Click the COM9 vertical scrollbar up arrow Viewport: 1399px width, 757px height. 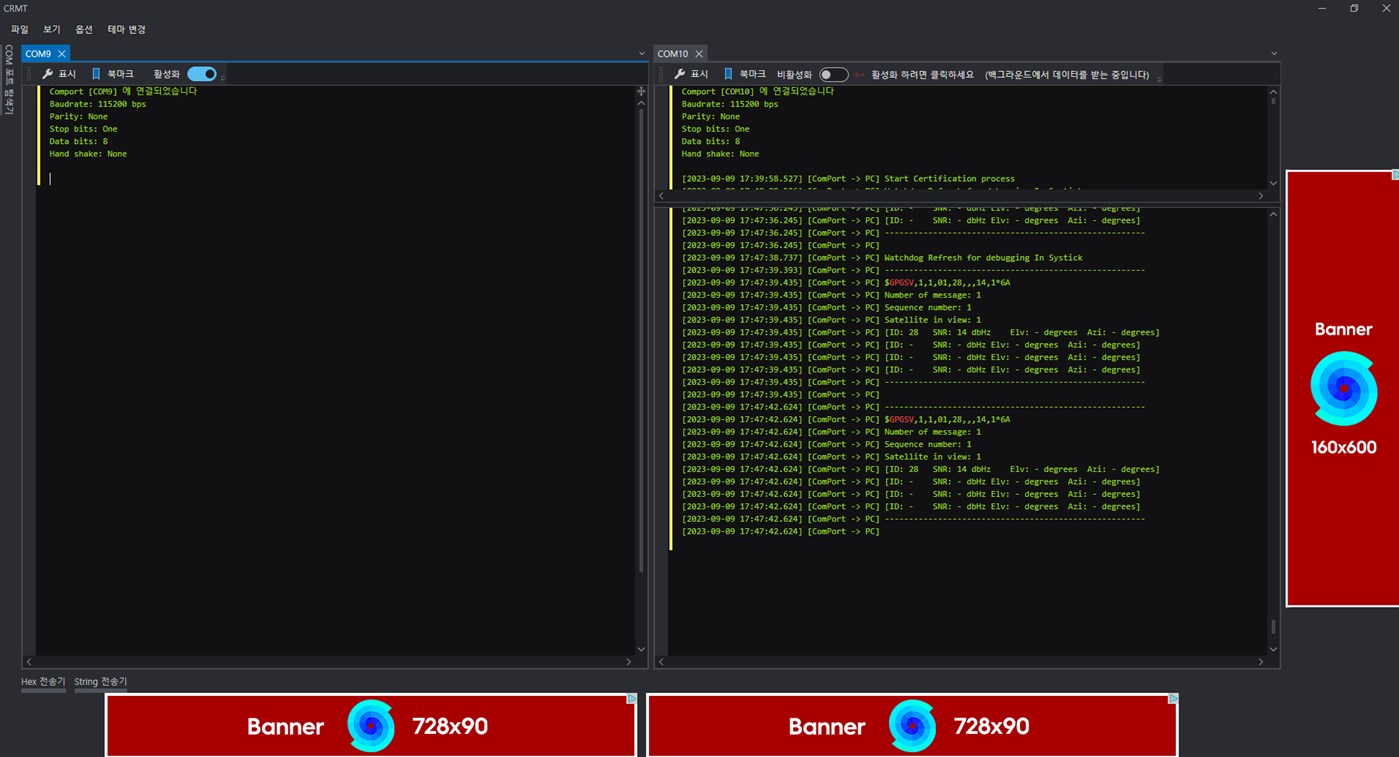point(641,103)
